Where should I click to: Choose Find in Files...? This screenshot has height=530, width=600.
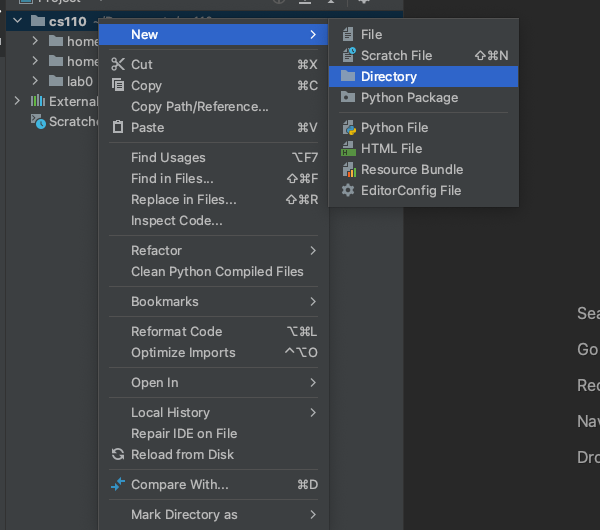point(213,178)
